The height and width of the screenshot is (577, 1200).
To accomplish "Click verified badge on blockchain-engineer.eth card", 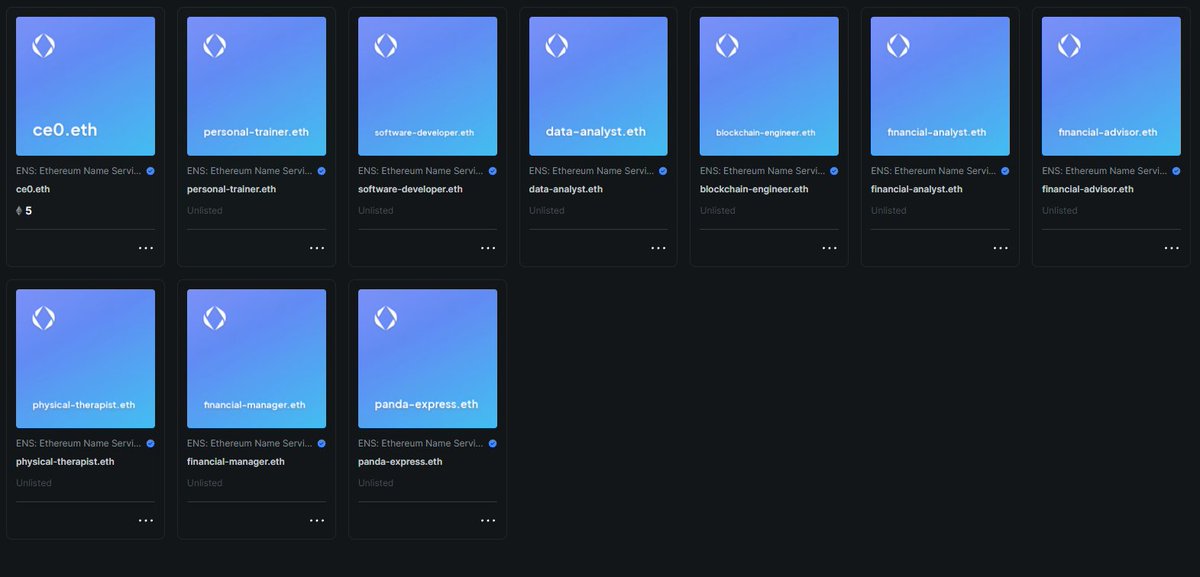I will coord(834,171).
